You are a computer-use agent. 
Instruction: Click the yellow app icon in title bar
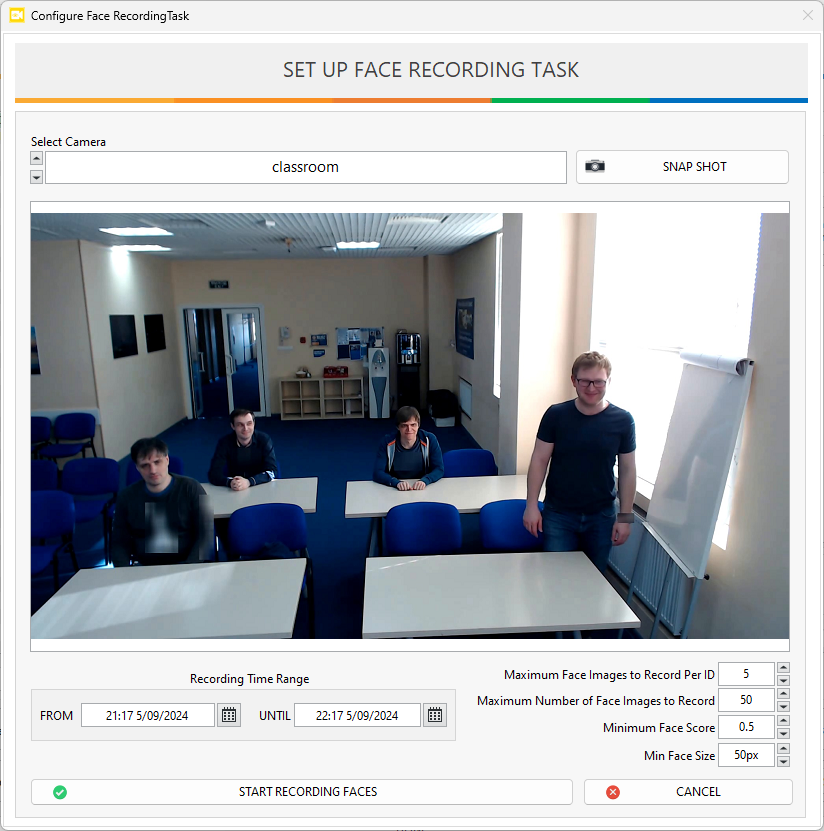tap(17, 15)
